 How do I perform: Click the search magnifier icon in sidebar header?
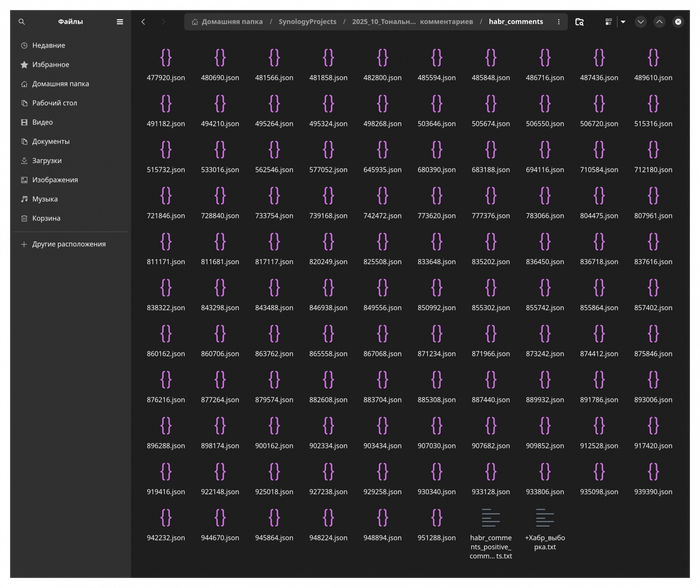point(22,21)
